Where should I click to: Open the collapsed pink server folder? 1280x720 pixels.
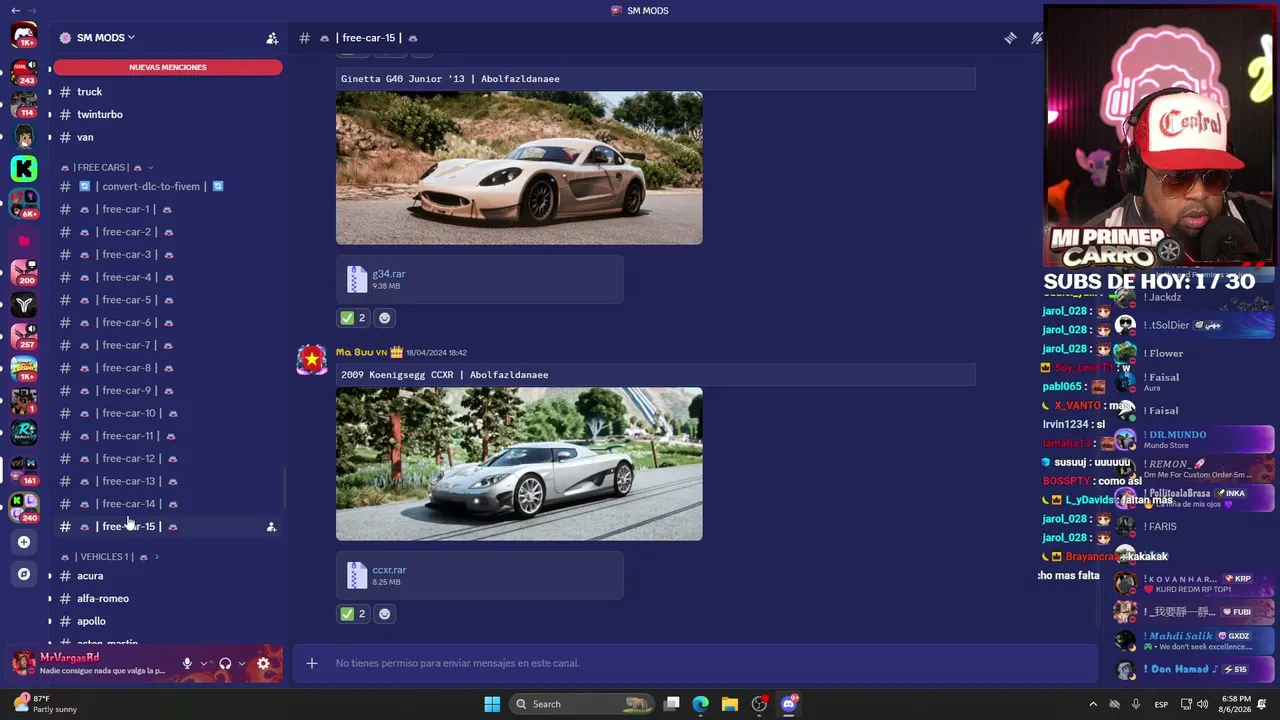click(x=24, y=240)
